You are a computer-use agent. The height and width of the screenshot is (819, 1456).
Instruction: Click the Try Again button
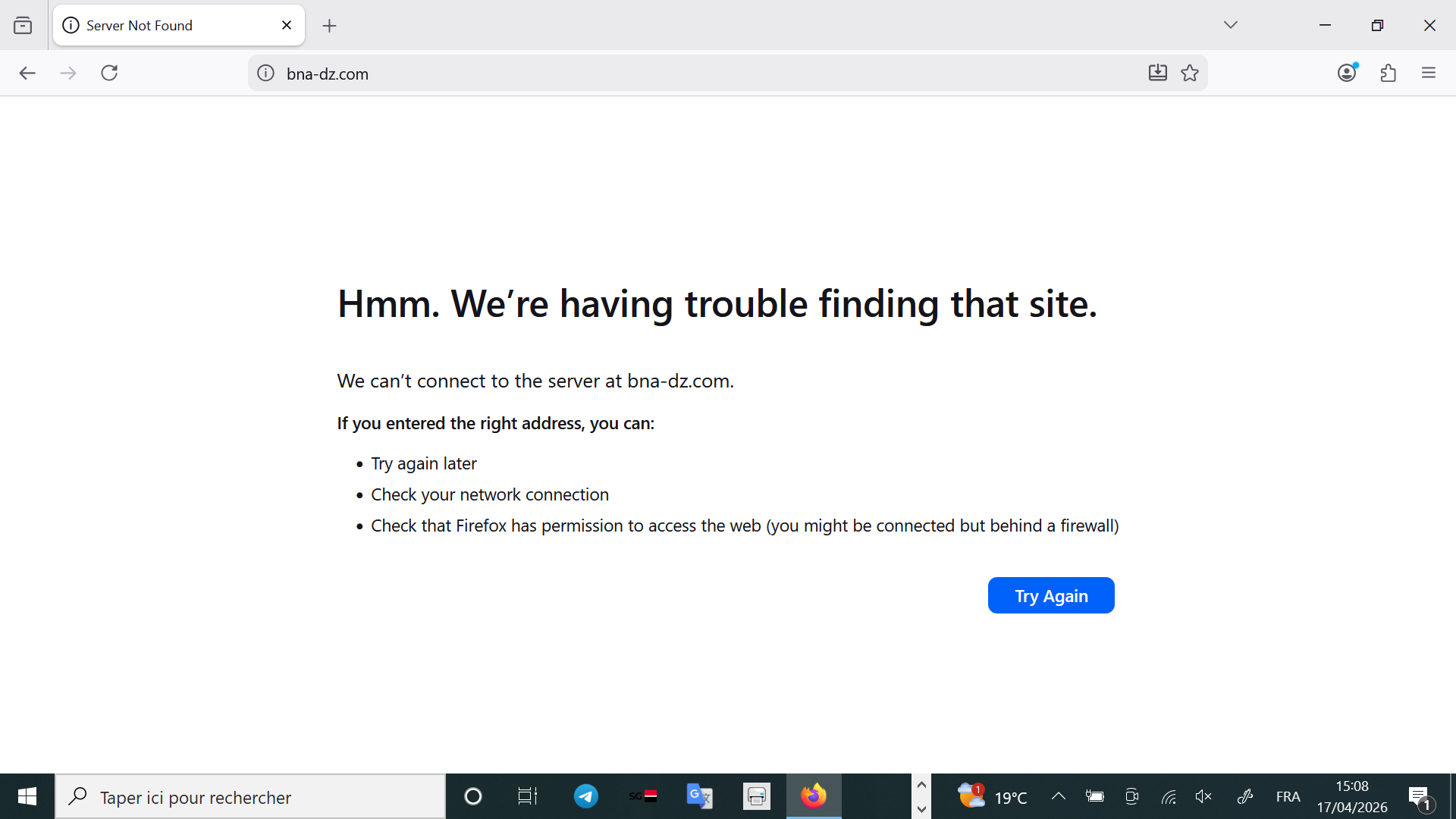pos(1050,596)
